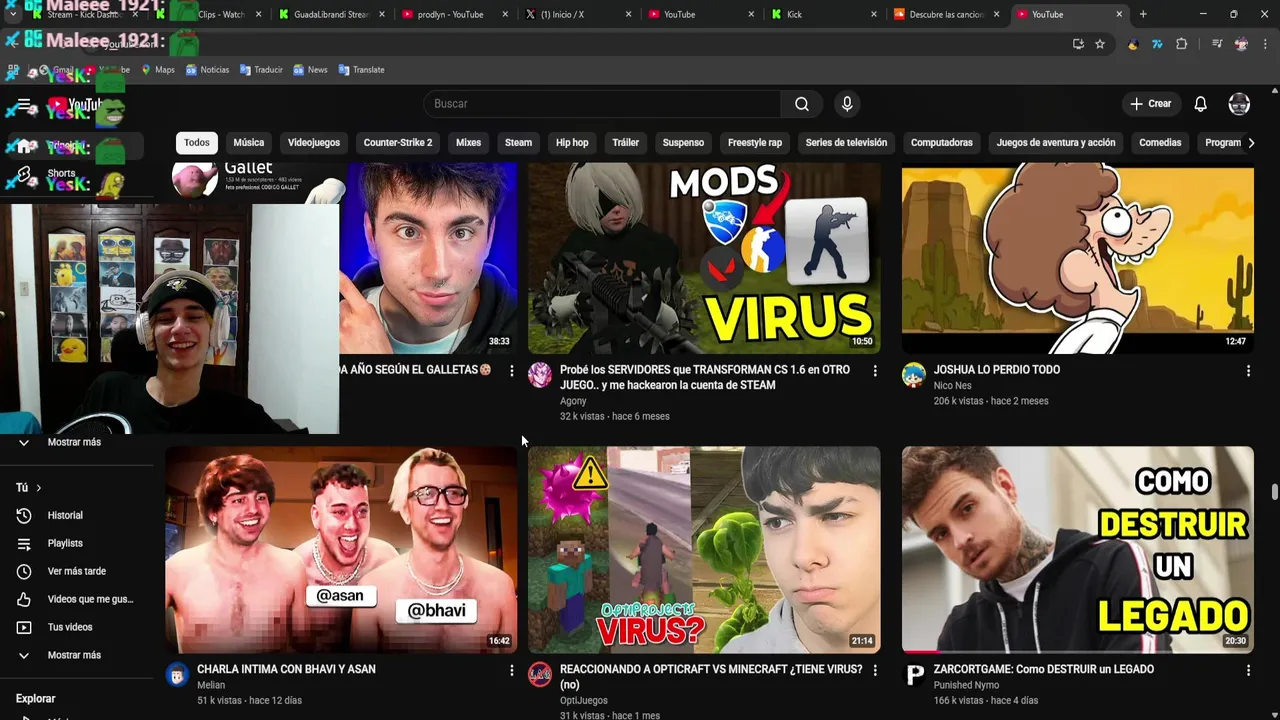Image resolution: width=1280 pixels, height=720 pixels.
Task: Open Noticias bookmark
Action: [x=207, y=70]
